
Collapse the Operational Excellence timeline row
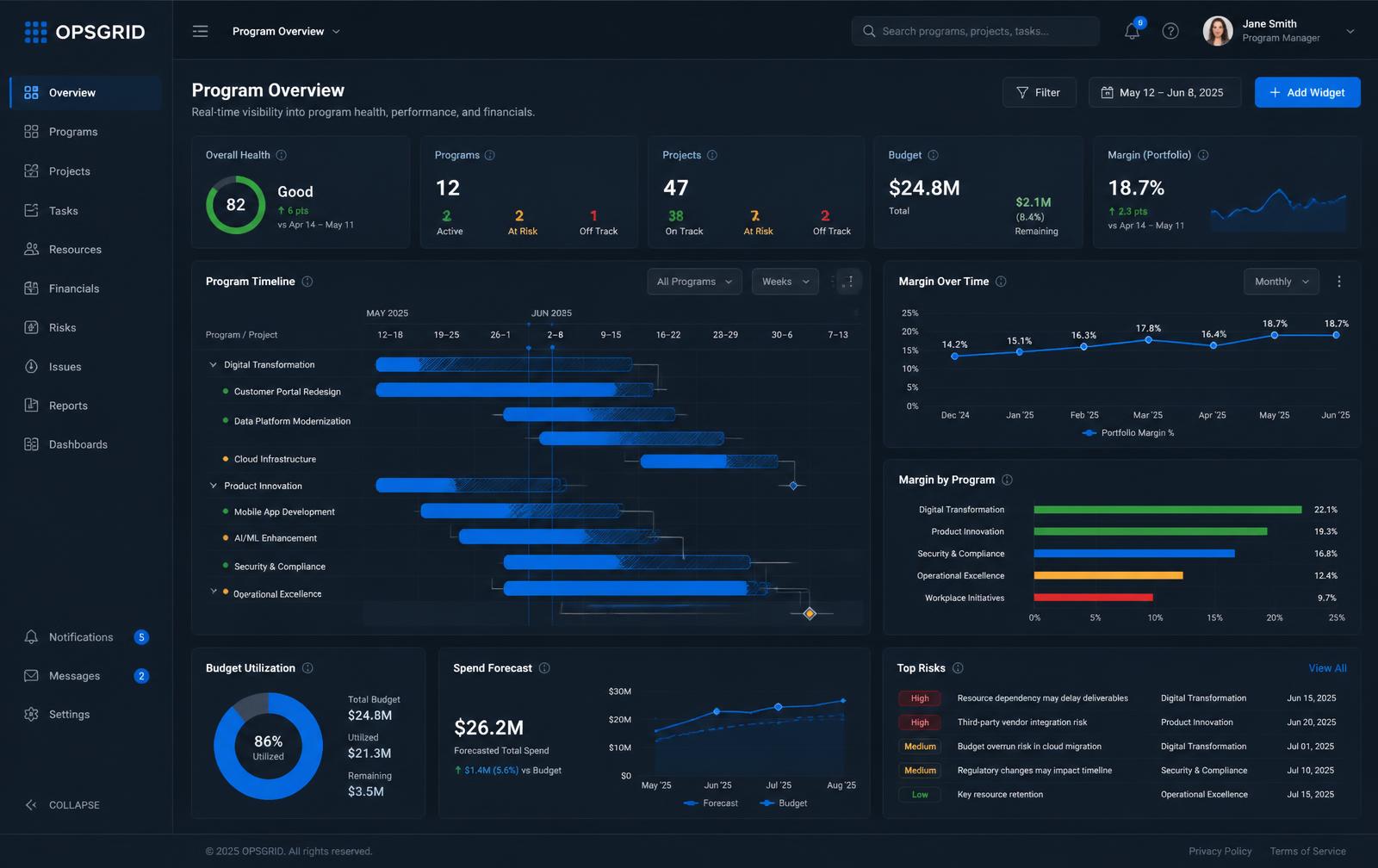[x=213, y=592]
